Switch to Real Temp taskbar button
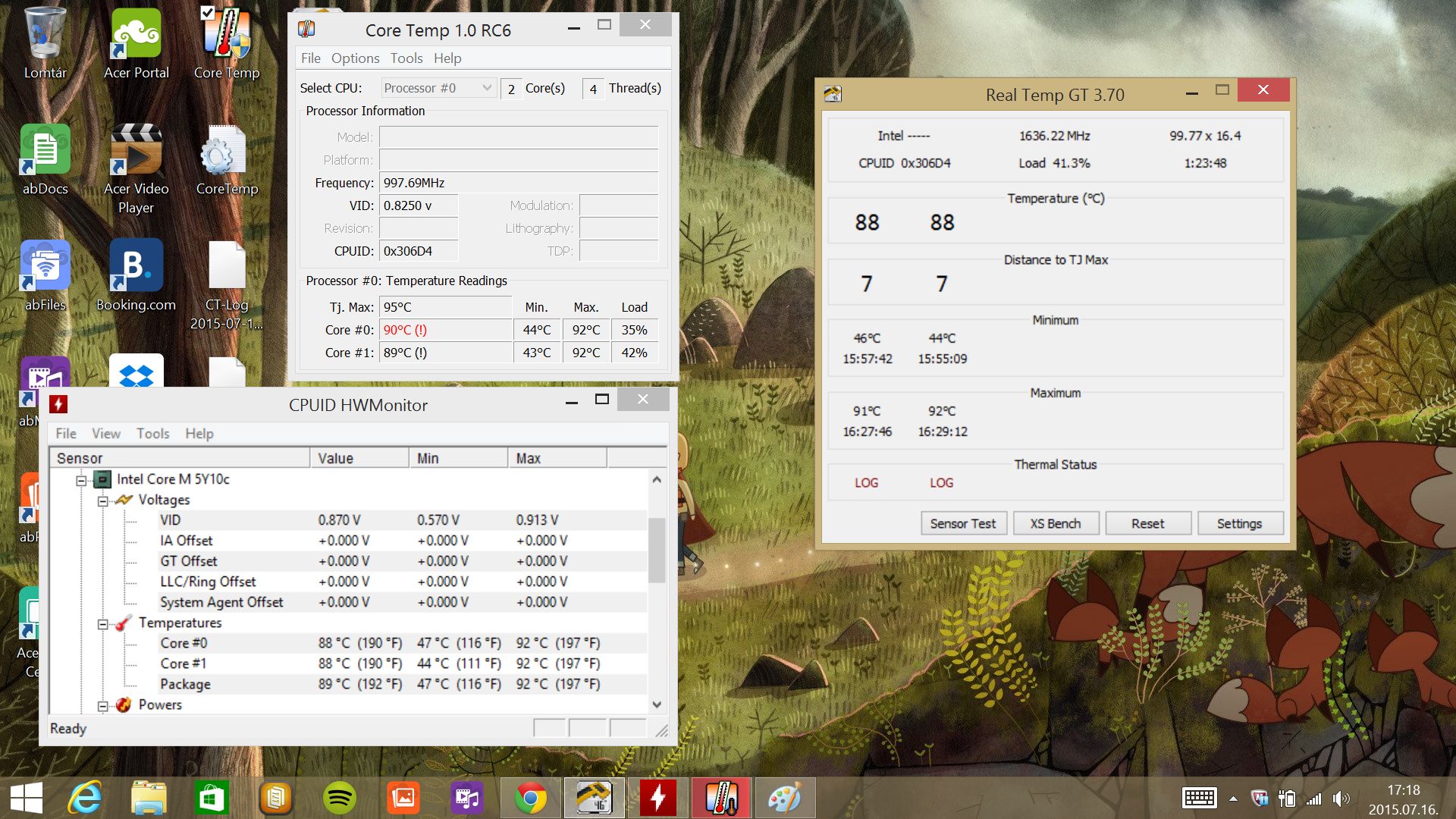Screen dimensions: 1456x819 pyautogui.click(x=594, y=798)
